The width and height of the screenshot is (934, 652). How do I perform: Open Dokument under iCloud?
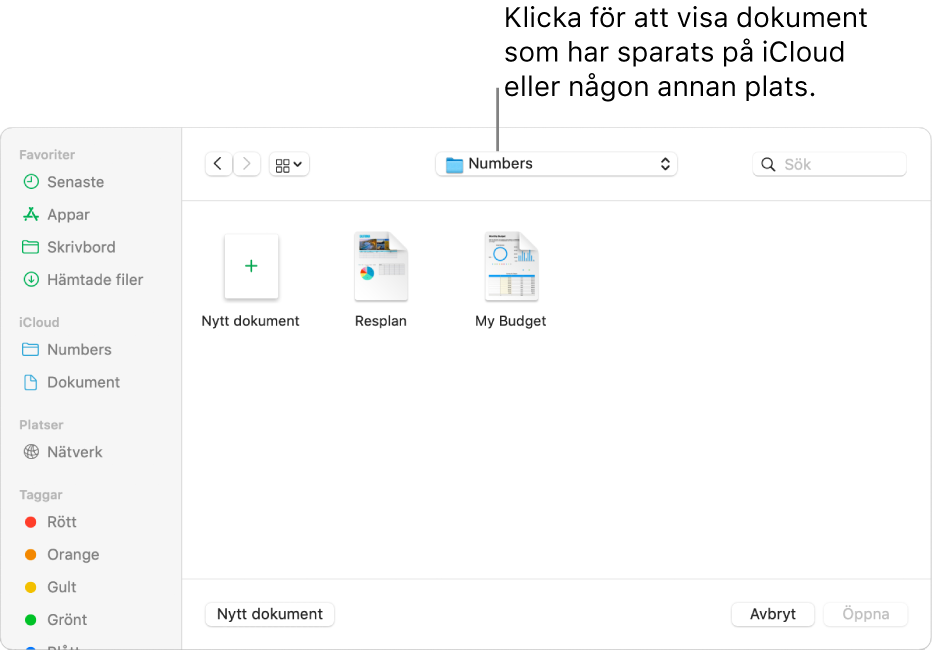[83, 382]
